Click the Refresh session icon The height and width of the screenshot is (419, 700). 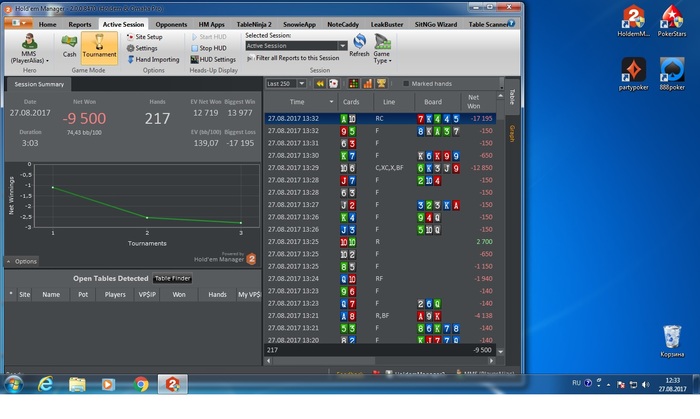coord(359,46)
